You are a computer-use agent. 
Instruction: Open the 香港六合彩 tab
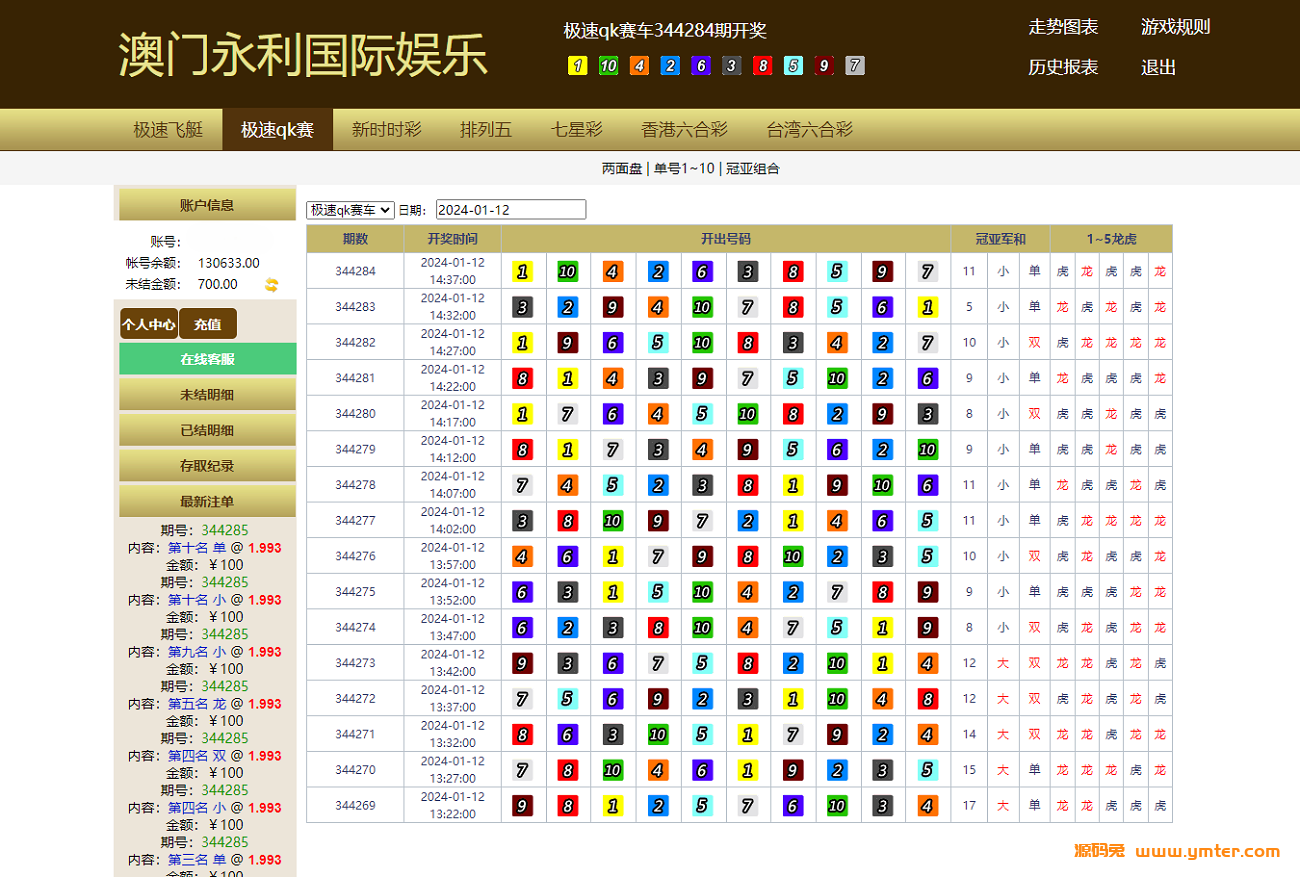point(684,130)
